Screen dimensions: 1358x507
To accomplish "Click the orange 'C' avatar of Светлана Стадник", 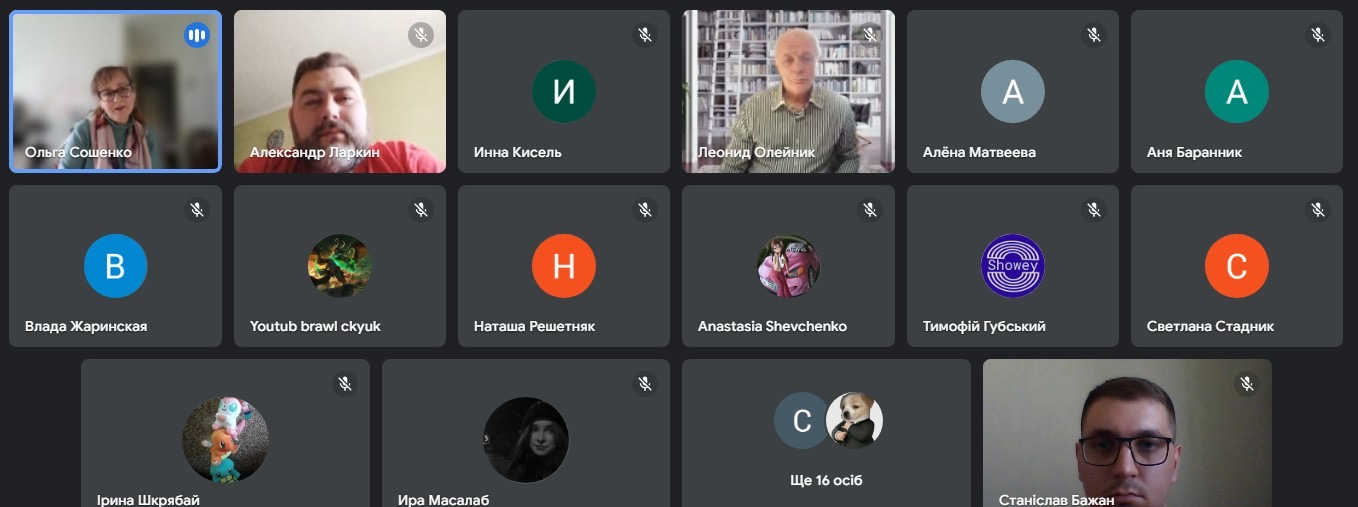I will (1237, 266).
